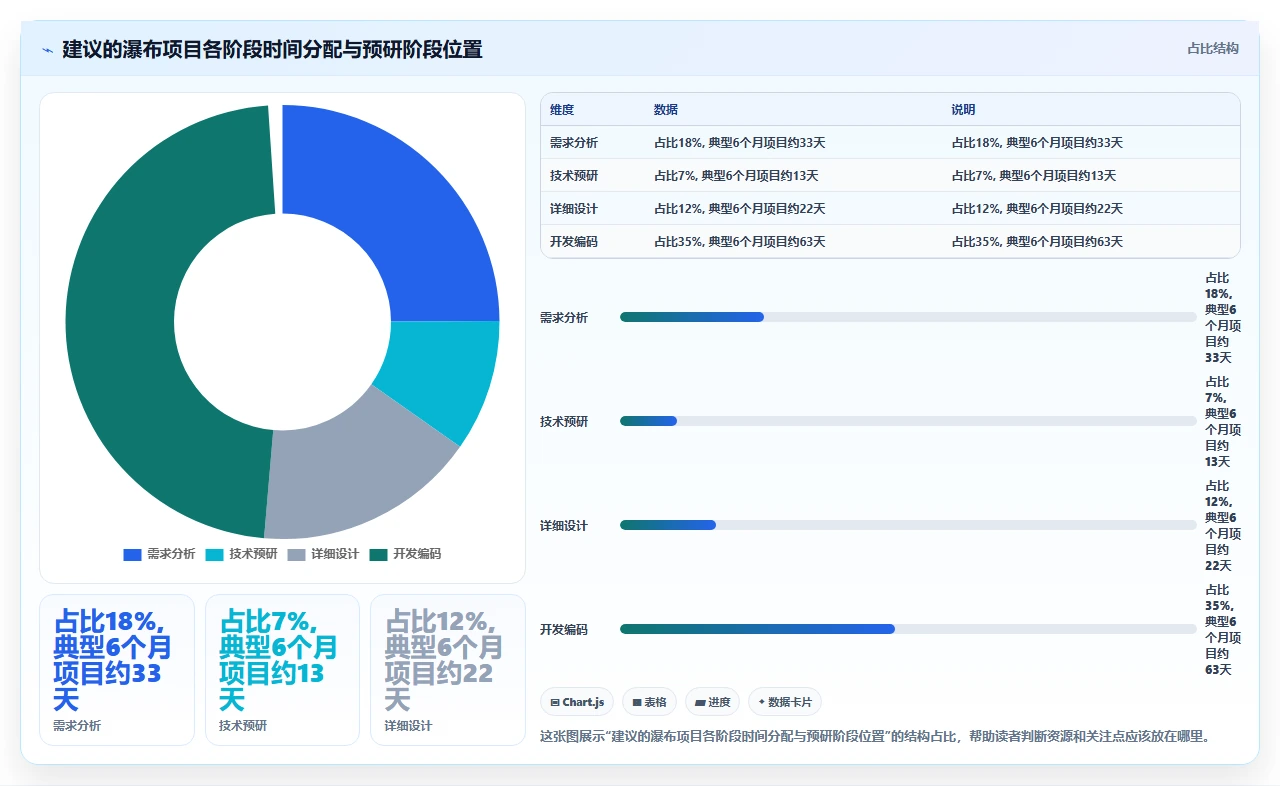The width and height of the screenshot is (1280, 786).
Task: Click the 需求分析 legend label text
Action: click(171, 554)
